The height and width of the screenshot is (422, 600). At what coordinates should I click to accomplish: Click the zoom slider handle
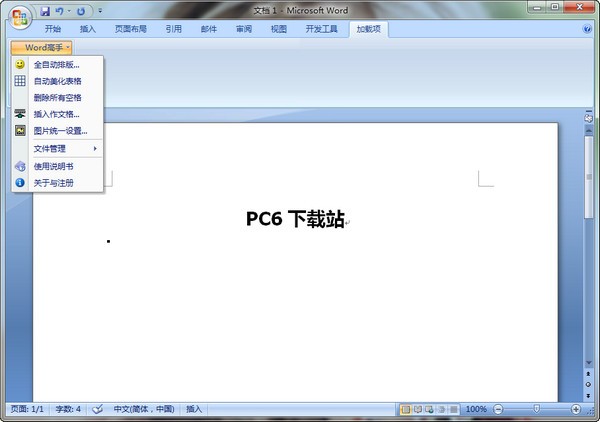pos(536,410)
